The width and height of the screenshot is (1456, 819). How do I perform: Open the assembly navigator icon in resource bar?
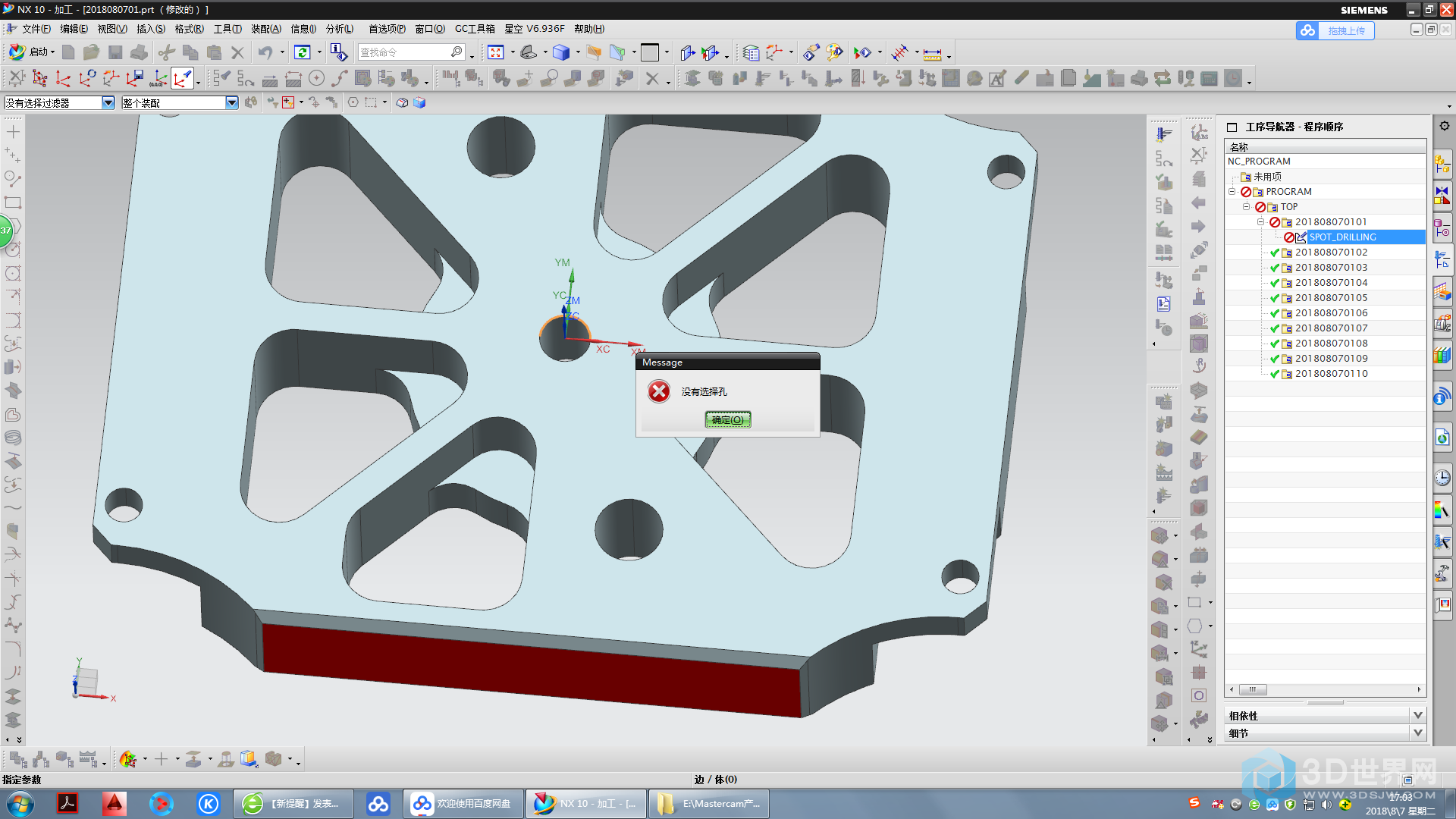pos(1442,163)
